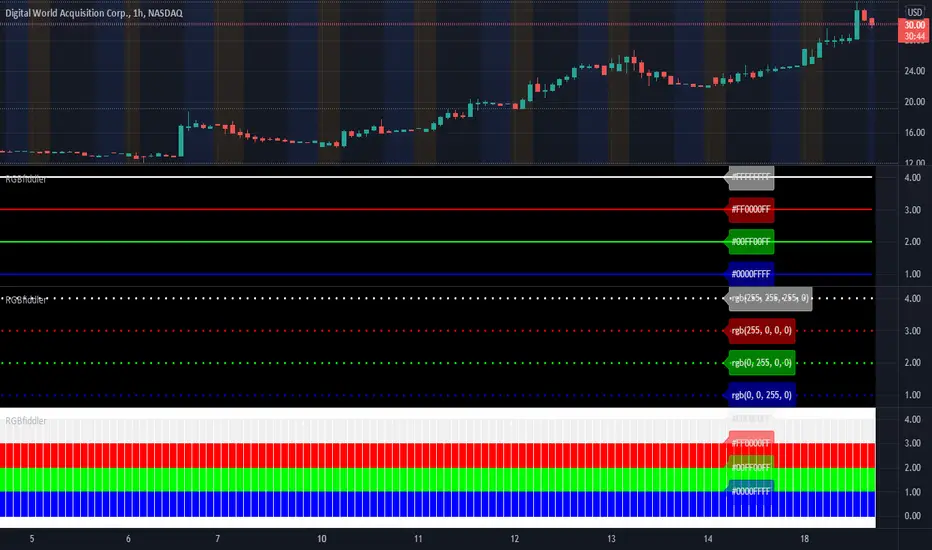Image resolution: width=932 pixels, height=550 pixels.
Task: Click the rgb(255, 0, 0, 0) label
Action: coord(761,331)
